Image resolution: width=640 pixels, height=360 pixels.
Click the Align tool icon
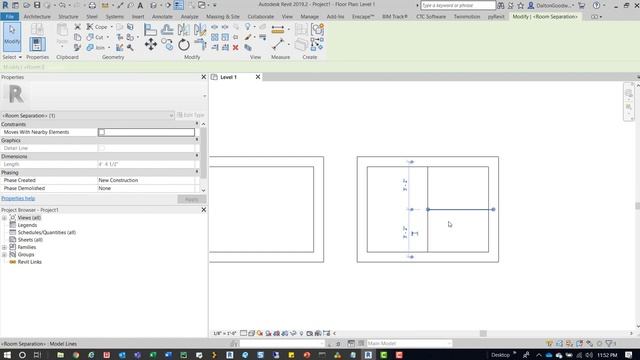click(151, 29)
